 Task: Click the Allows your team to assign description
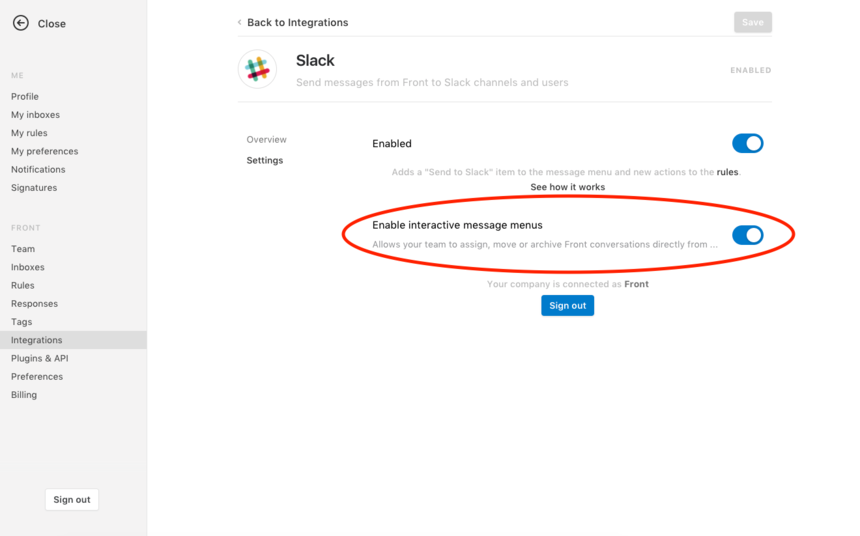(x=545, y=245)
